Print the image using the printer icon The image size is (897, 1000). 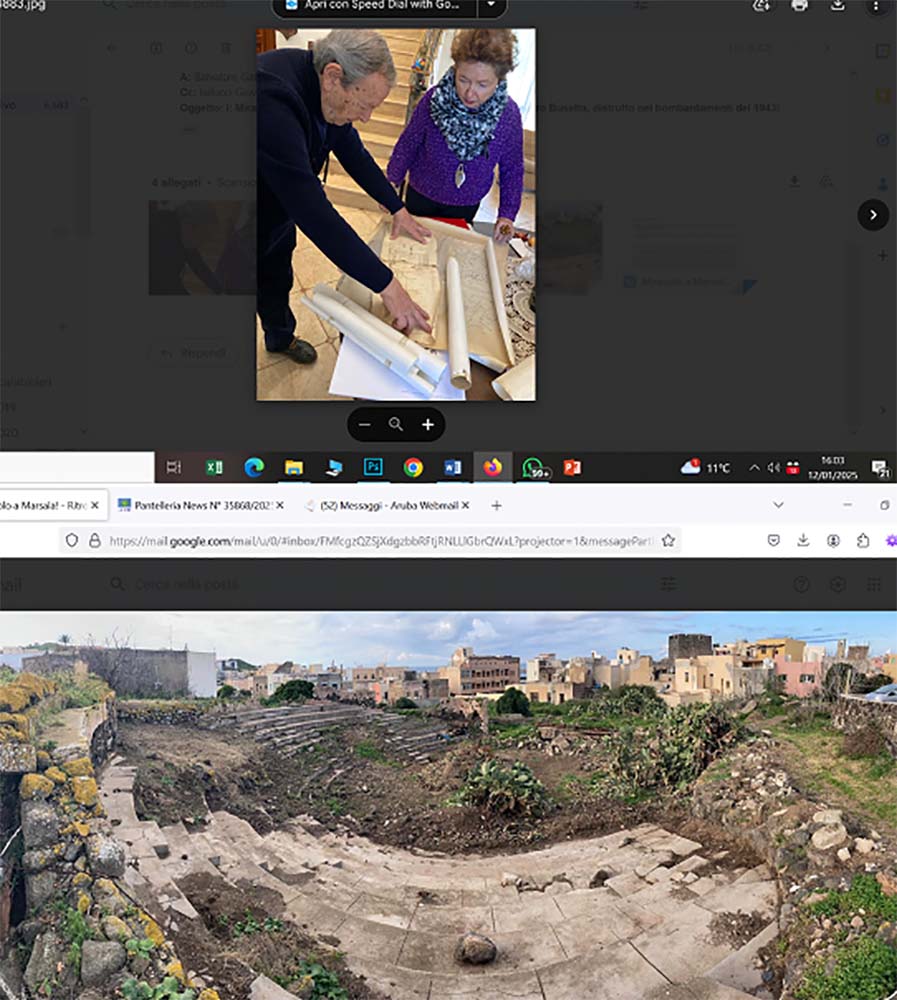pyautogui.click(x=799, y=6)
